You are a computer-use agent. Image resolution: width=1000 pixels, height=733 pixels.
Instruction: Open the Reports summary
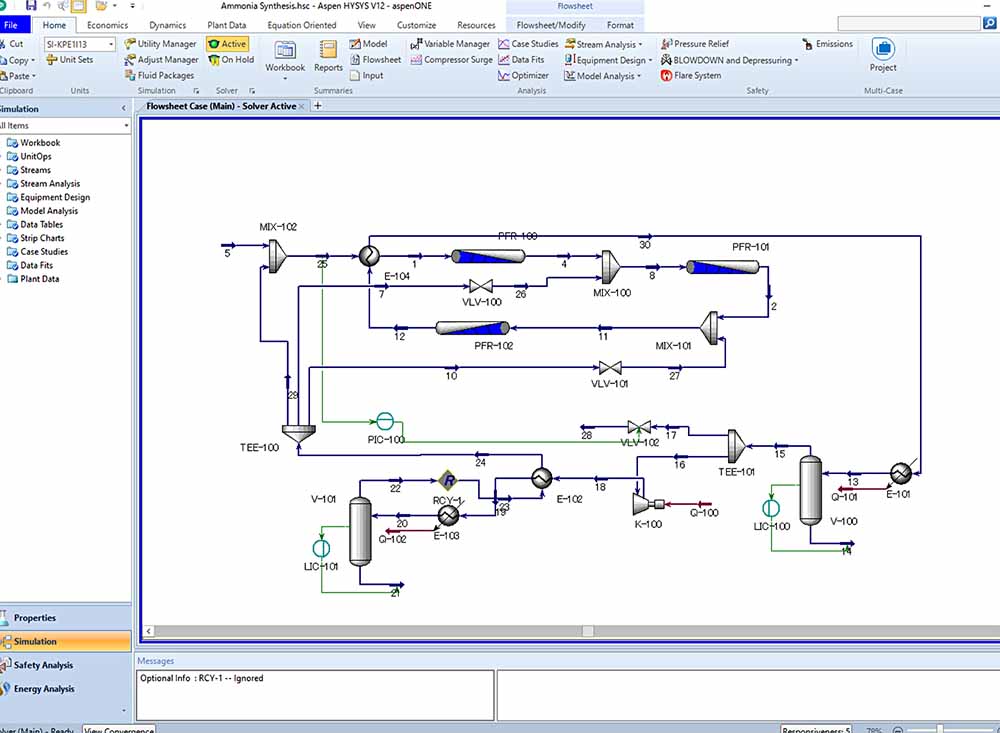click(x=328, y=56)
